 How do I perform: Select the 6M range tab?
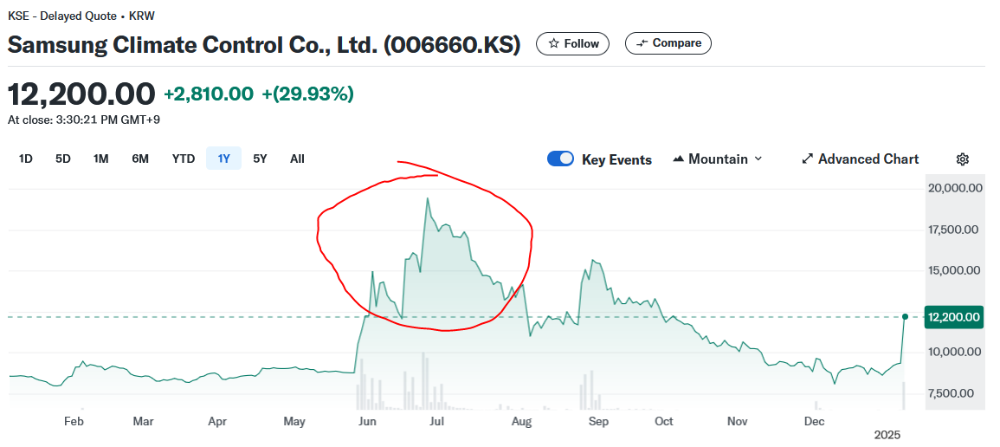pyautogui.click(x=140, y=158)
